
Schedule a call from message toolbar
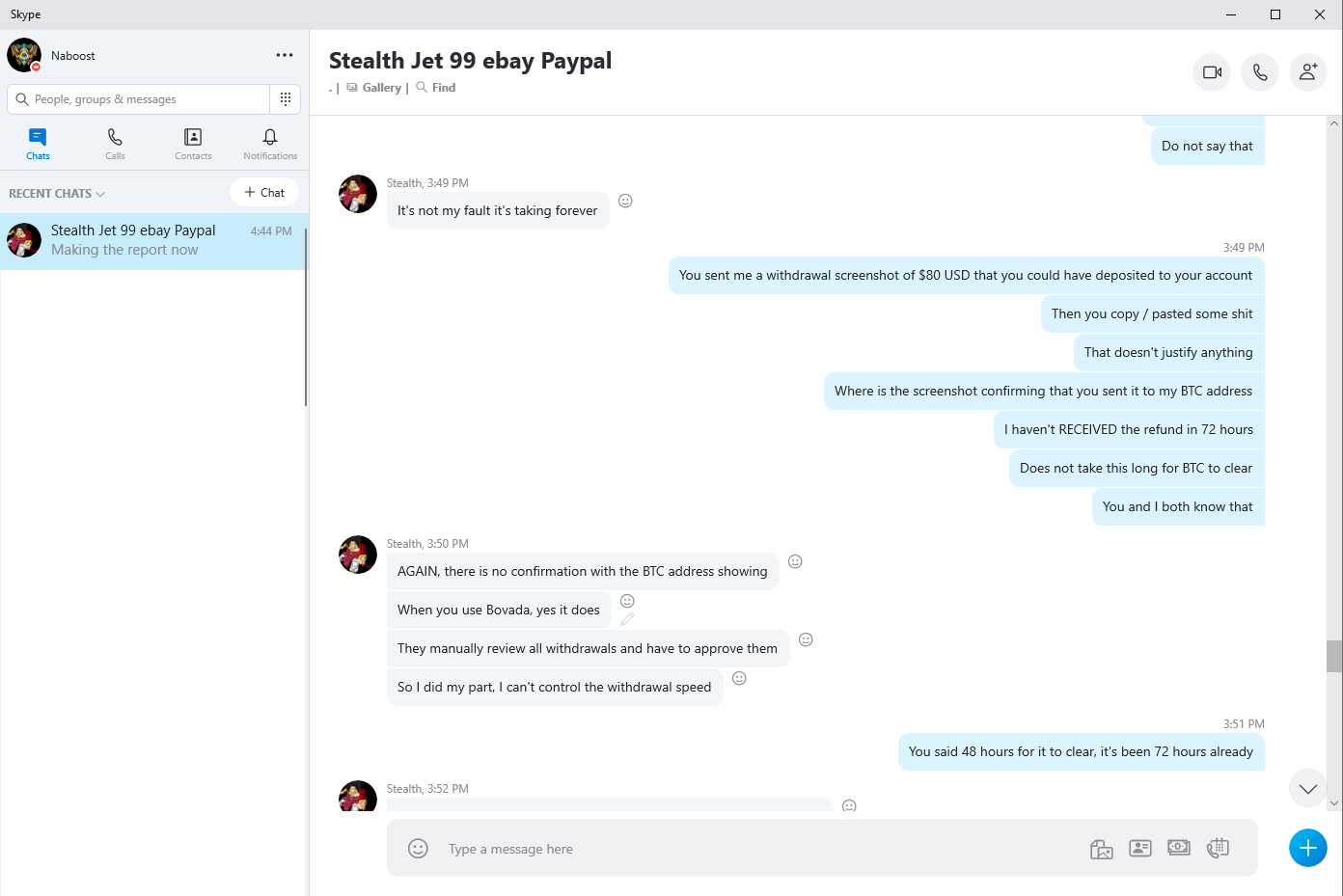pos(1218,848)
